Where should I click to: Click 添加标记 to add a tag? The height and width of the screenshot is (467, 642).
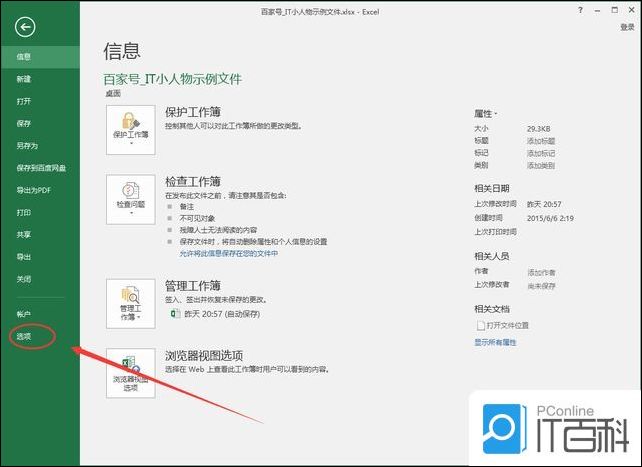point(541,153)
